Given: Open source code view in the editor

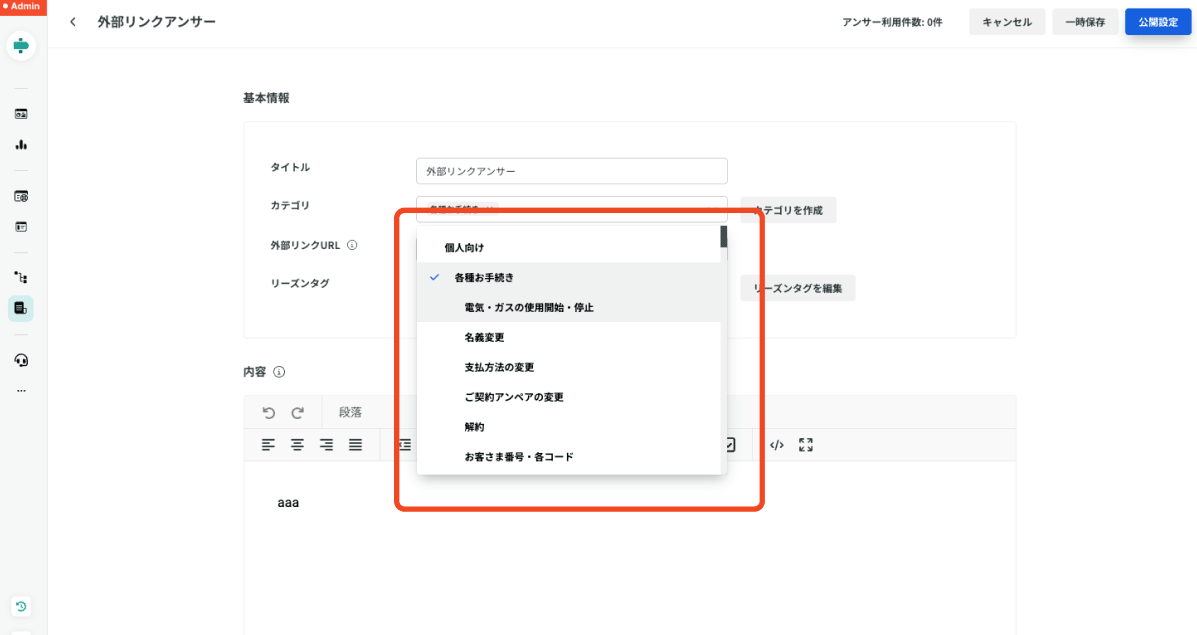Looking at the screenshot, I should pyautogui.click(x=777, y=445).
